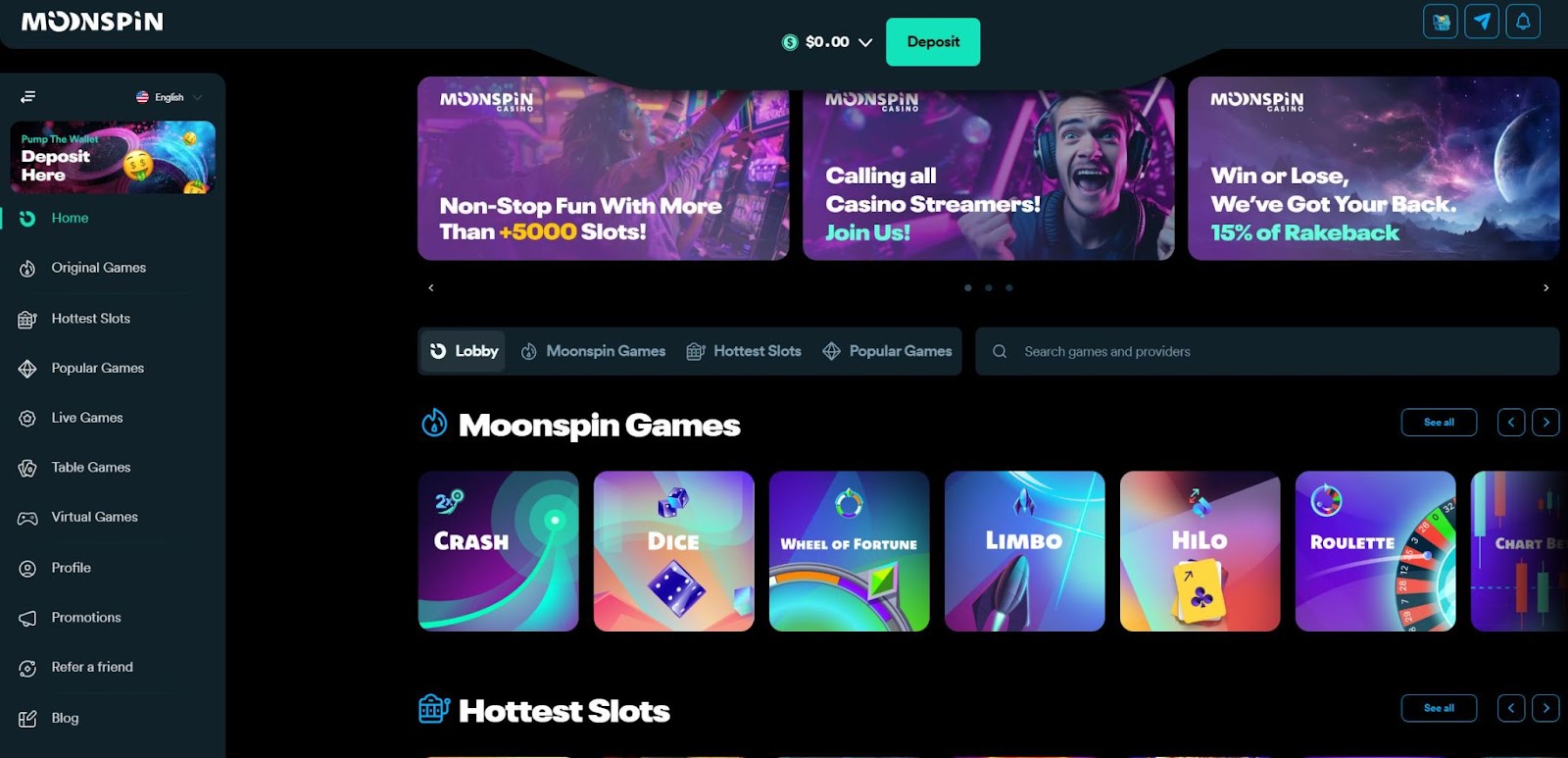
Task: Open the notifications bell icon
Action: [x=1523, y=22]
